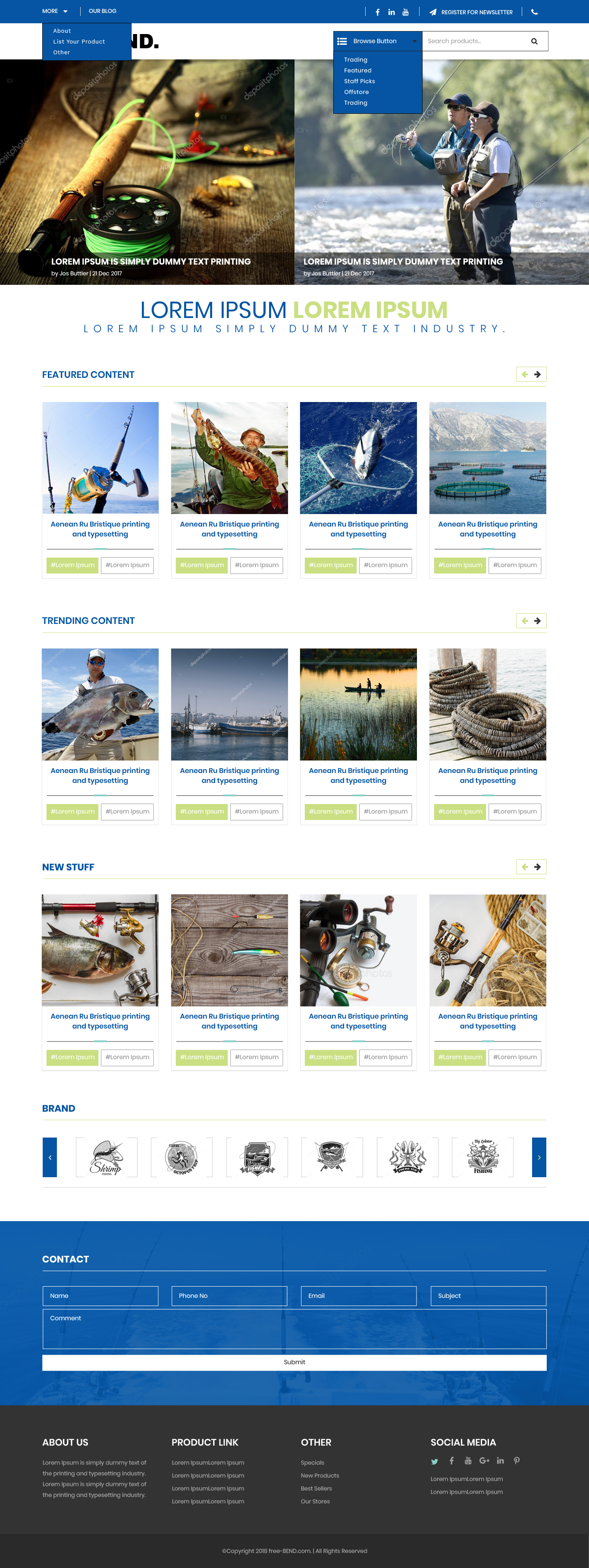Open the Pinterest icon in footer
This screenshot has width=589, height=1568.
pos(517,1461)
